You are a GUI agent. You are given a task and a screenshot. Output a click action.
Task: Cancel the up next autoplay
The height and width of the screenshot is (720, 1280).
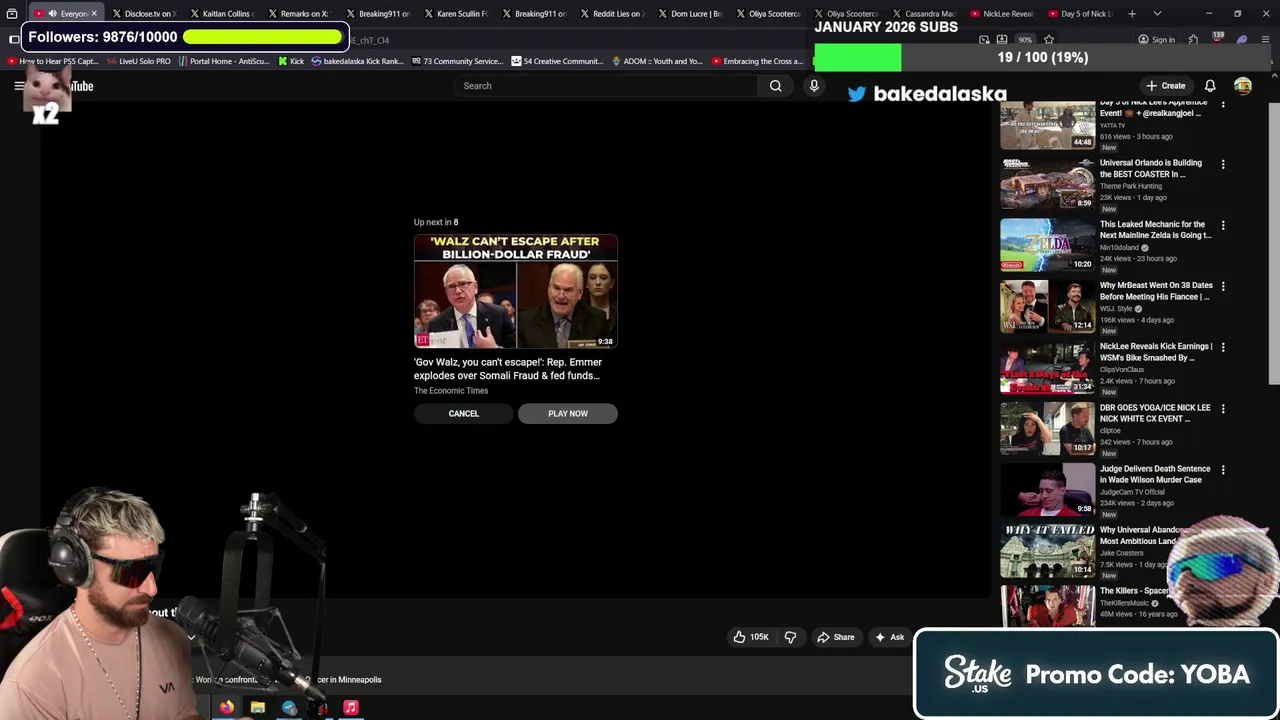tap(463, 414)
